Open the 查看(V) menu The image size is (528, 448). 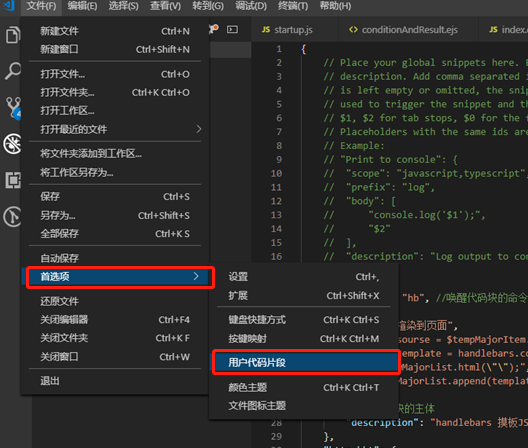coord(165,6)
